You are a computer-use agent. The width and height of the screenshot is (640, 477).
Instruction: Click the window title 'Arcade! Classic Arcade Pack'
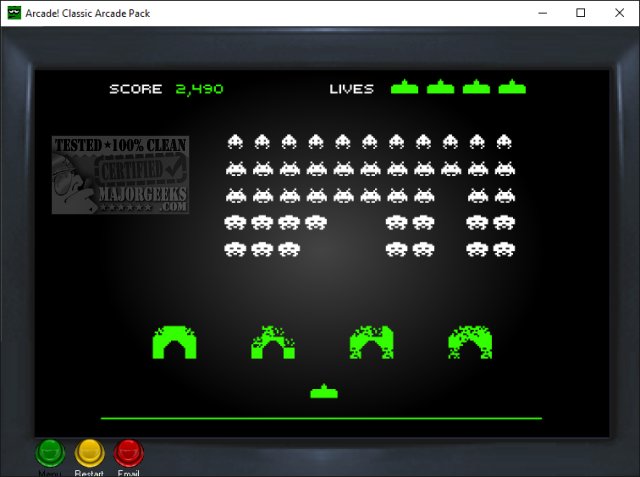(x=88, y=13)
